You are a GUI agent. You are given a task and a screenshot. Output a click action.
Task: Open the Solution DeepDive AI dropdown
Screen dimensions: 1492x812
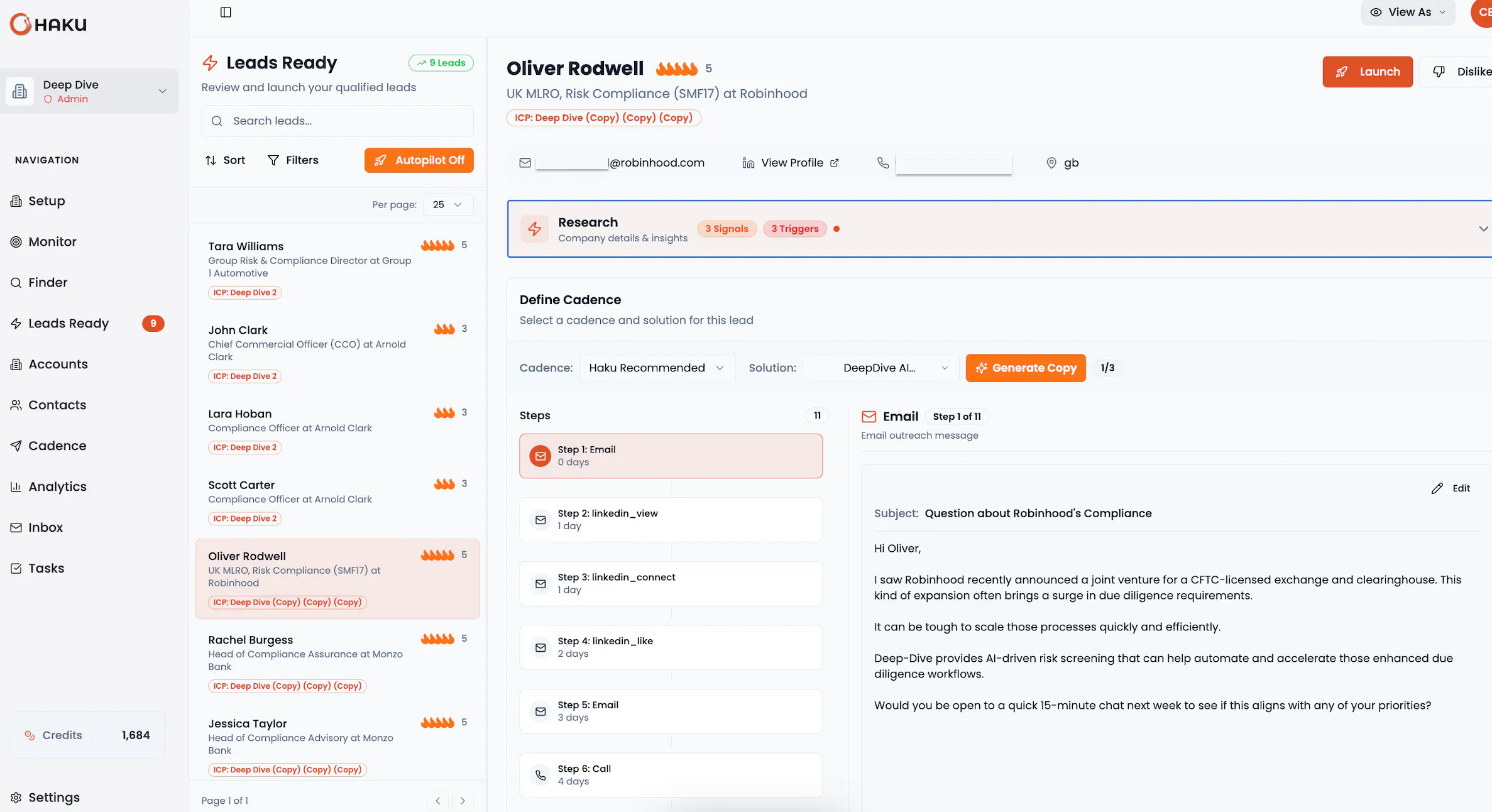880,368
